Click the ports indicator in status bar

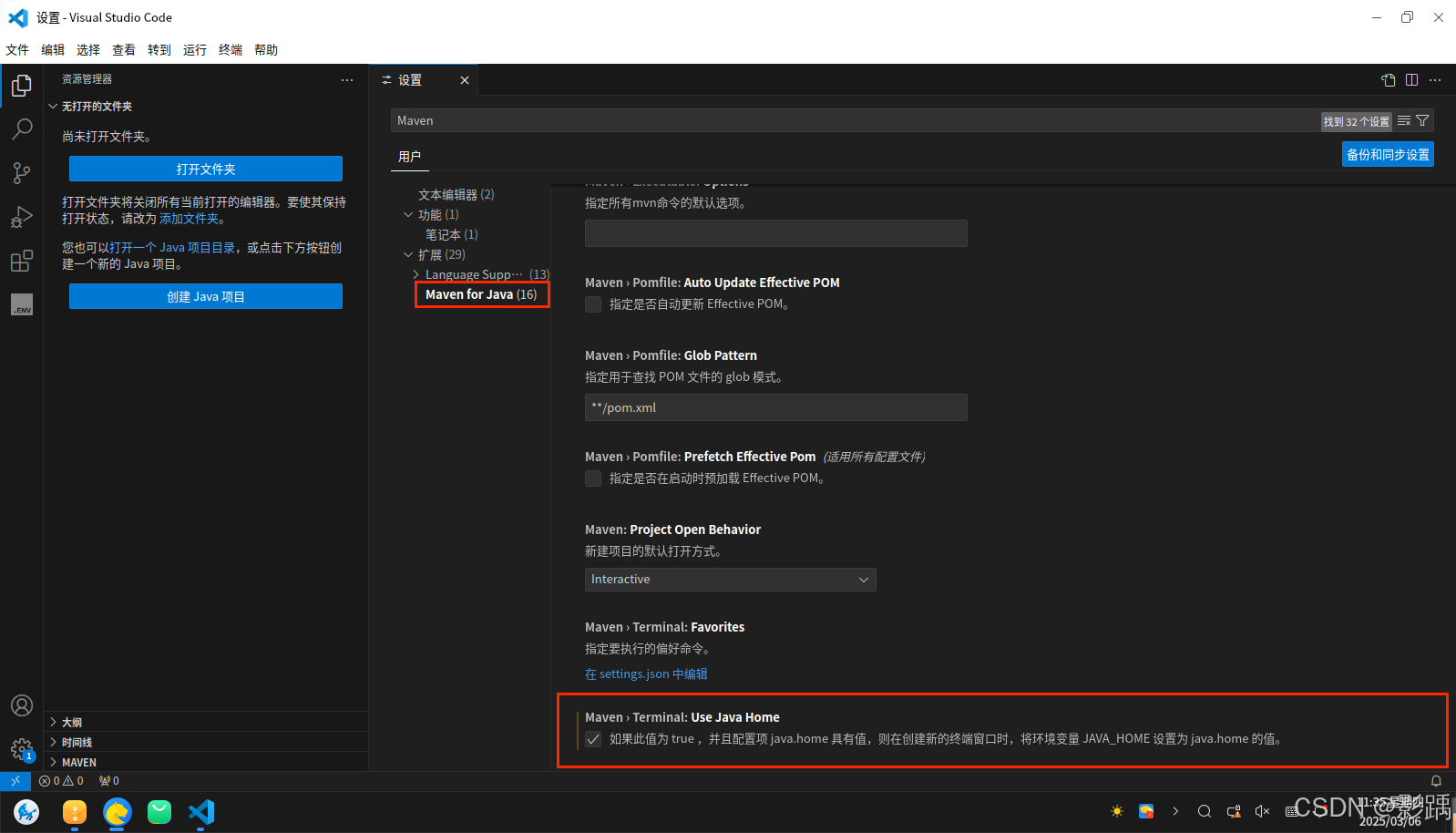pos(109,781)
